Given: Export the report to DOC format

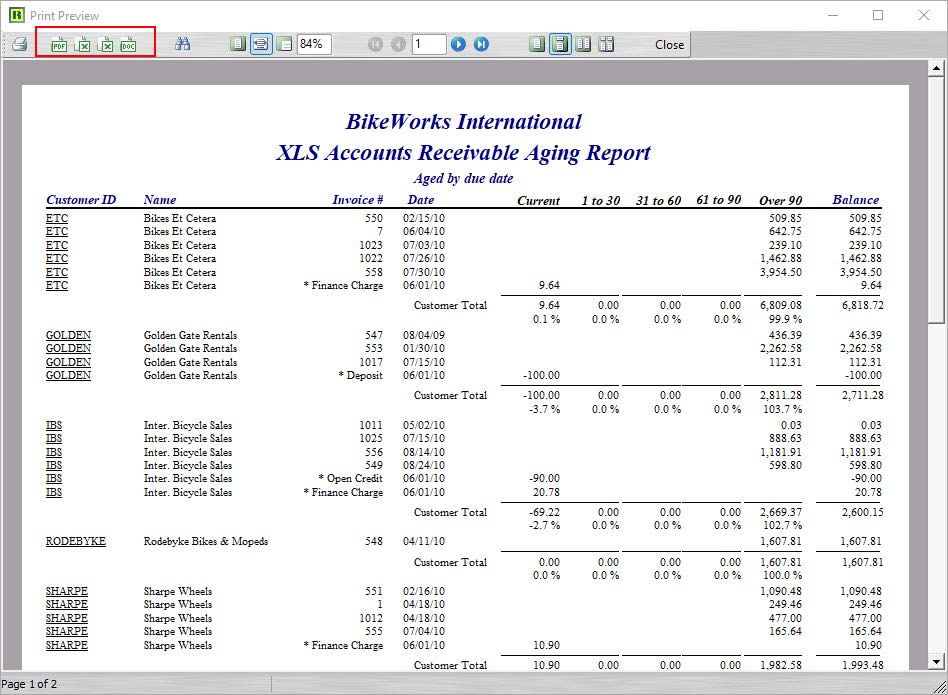Looking at the screenshot, I should (126, 44).
